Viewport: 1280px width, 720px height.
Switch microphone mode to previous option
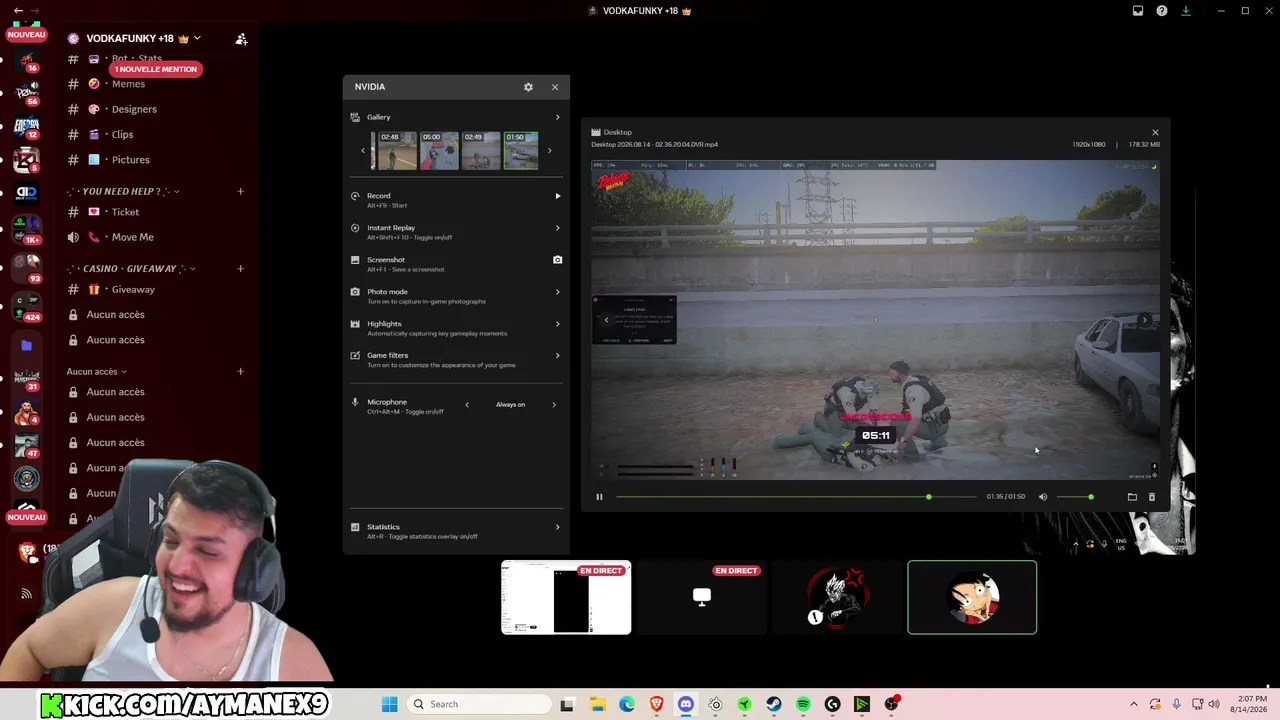tap(467, 405)
